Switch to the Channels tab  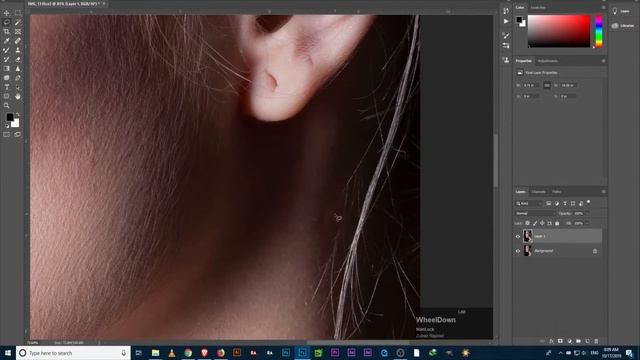[538, 191]
